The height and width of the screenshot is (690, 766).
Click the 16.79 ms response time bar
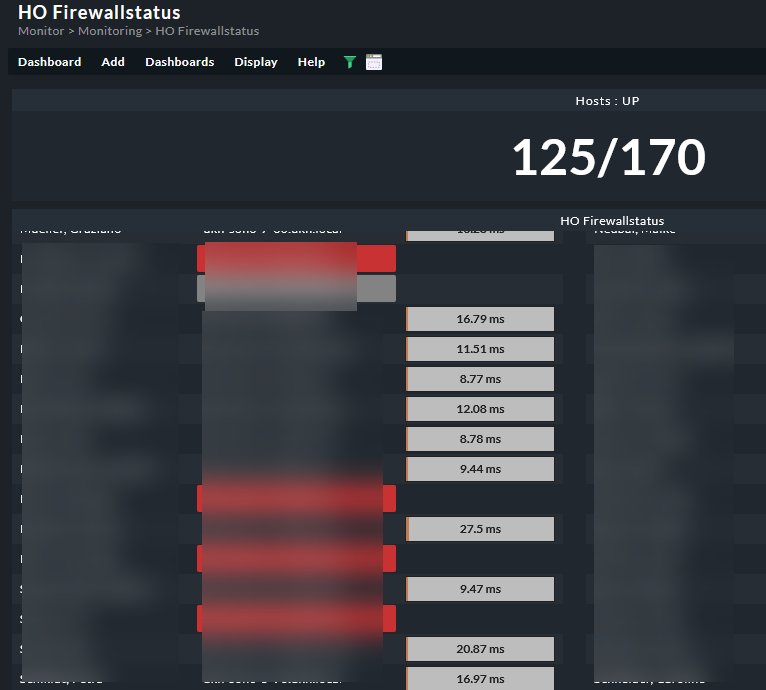[x=480, y=319]
